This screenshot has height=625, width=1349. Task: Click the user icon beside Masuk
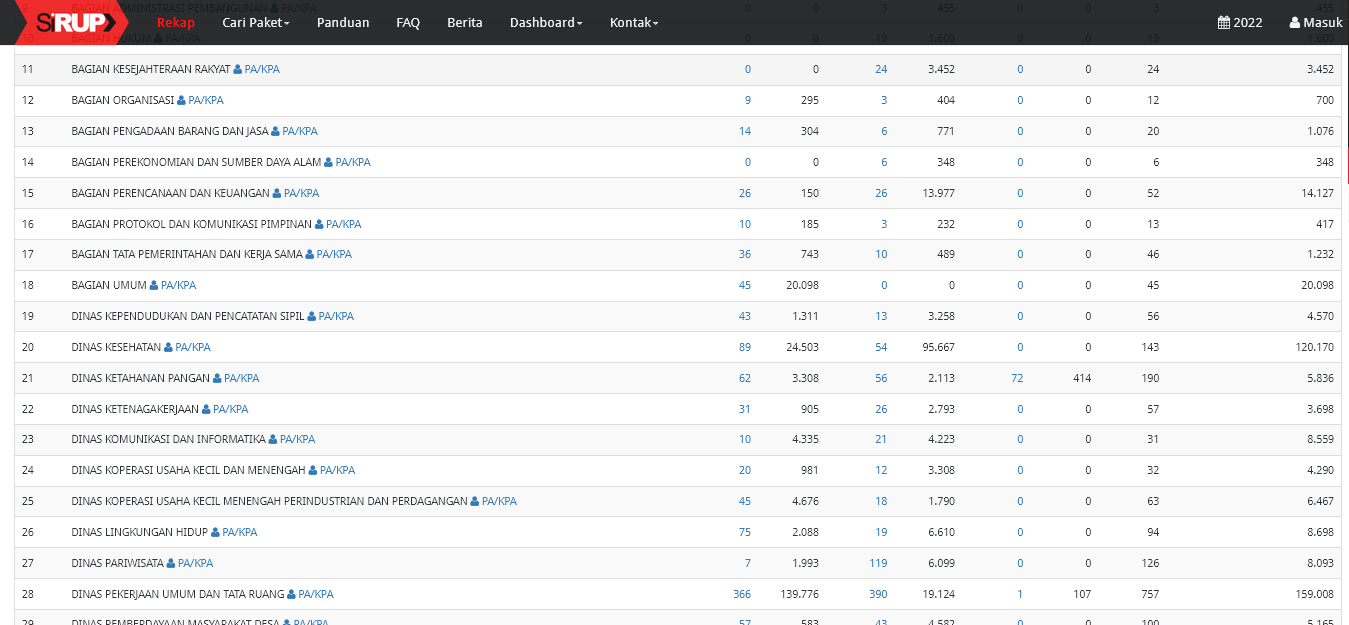pos(1295,23)
